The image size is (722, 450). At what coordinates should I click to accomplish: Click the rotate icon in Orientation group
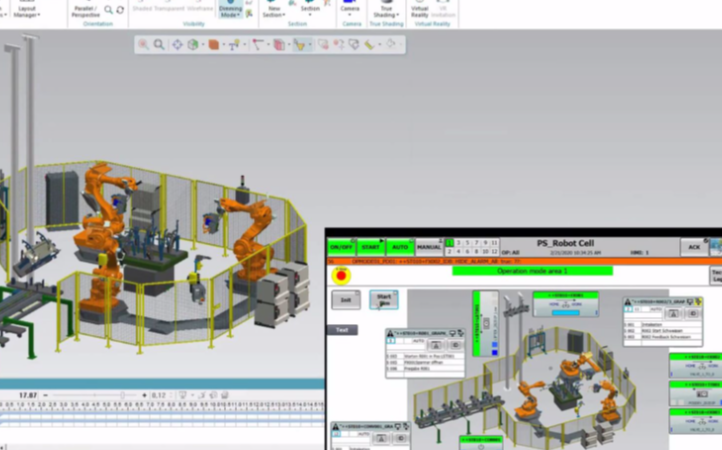point(121,10)
